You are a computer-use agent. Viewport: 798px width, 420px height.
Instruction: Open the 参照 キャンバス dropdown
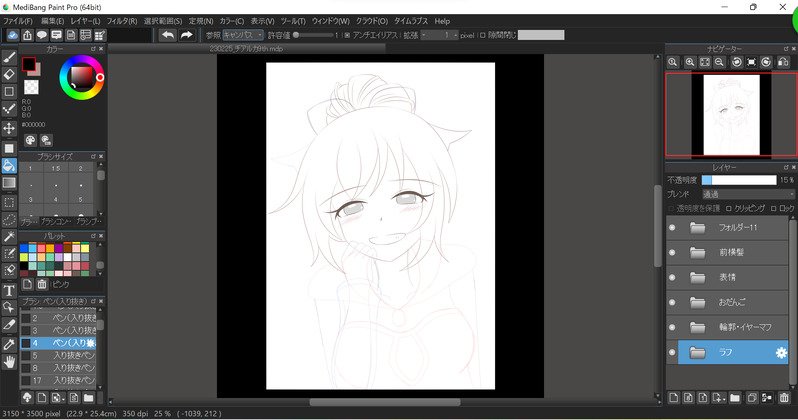(x=243, y=35)
